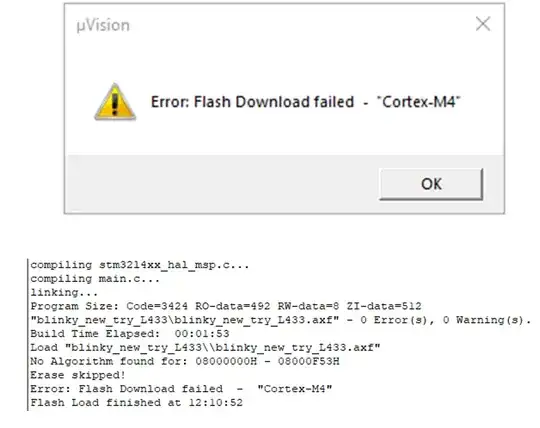Click the 'Program Size: Code=3424' output line
Viewport: 540px width, 428px height.
[x=226, y=306]
